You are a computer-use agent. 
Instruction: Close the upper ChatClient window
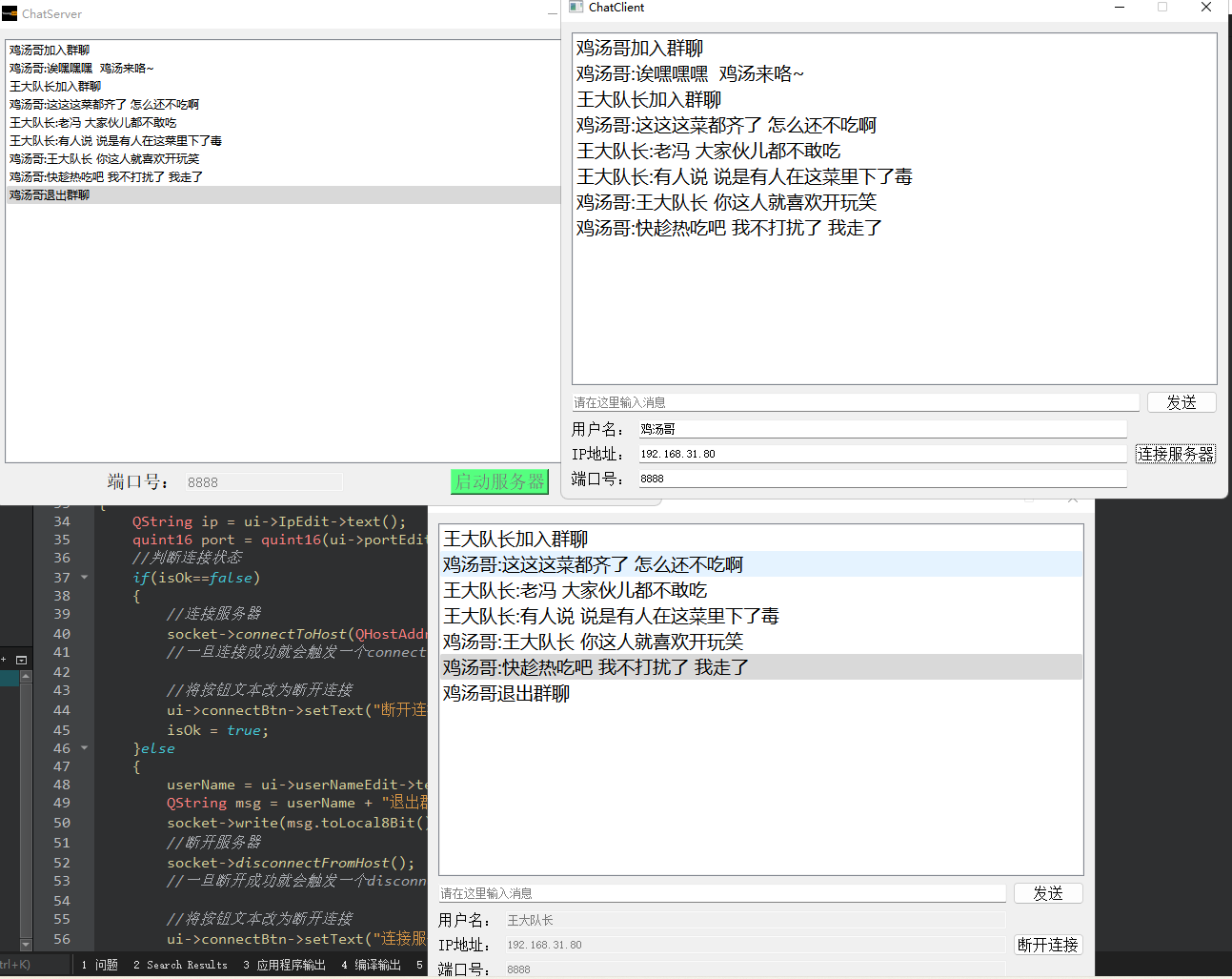1206,8
